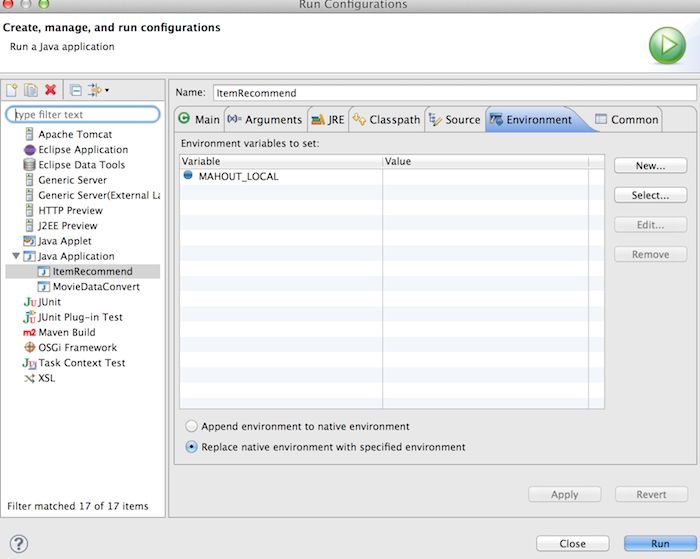This screenshot has width=700, height=559.
Task: Click the Variable column header
Action: 281,161
